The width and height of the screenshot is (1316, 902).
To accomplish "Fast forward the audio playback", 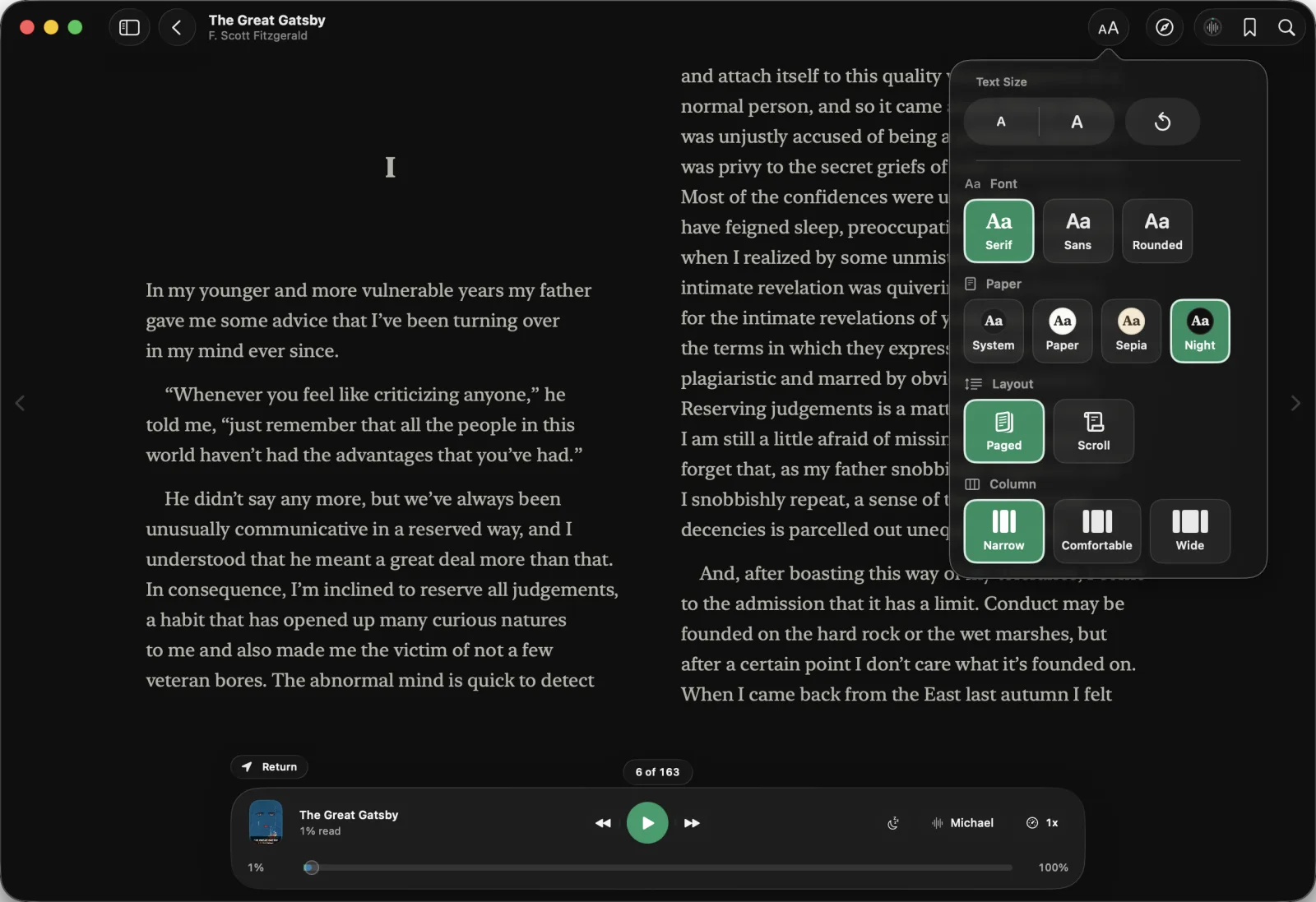I will click(x=692, y=823).
